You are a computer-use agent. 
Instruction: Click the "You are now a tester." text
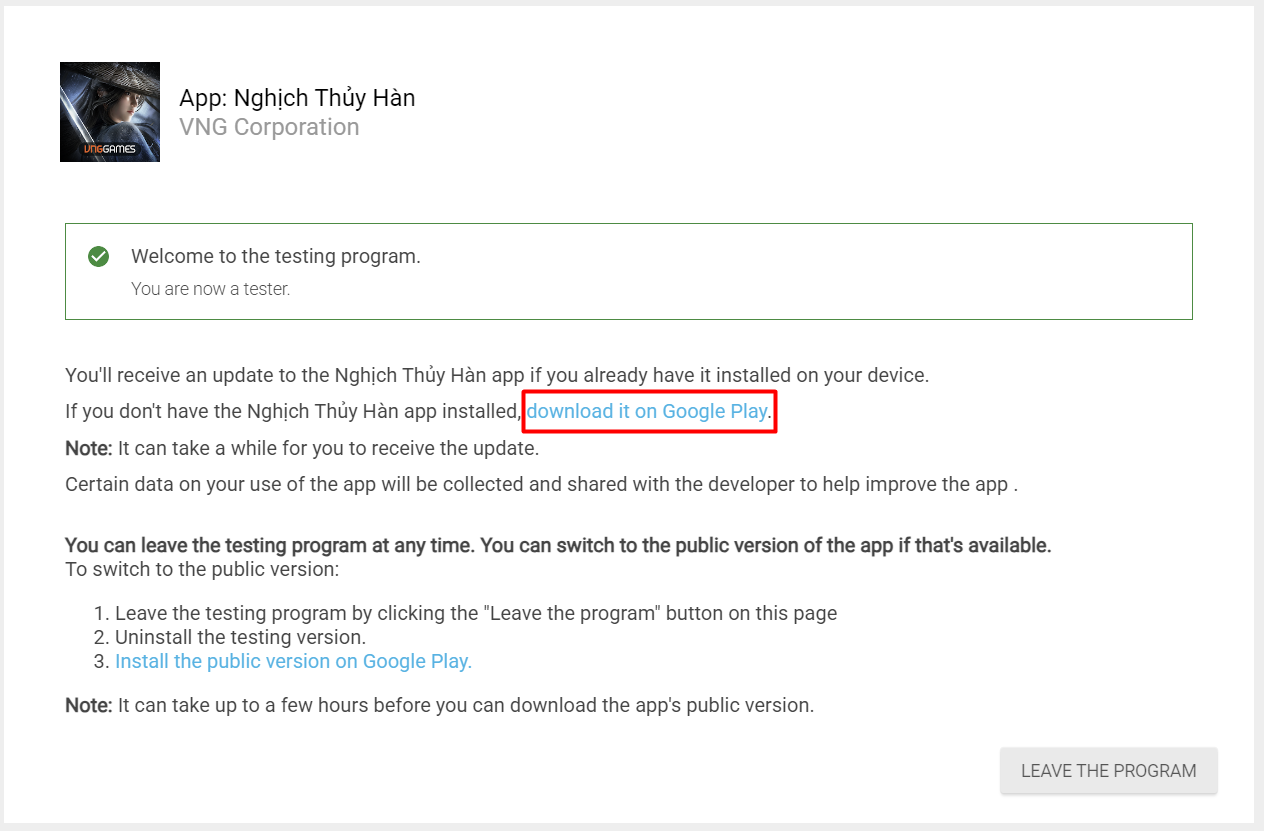click(x=210, y=289)
